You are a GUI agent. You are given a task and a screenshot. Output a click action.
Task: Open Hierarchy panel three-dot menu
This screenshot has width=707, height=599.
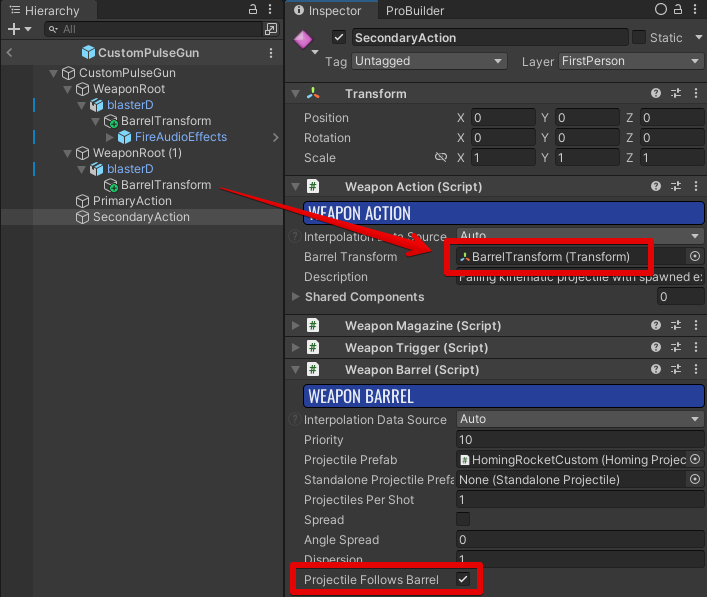[270, 9]
